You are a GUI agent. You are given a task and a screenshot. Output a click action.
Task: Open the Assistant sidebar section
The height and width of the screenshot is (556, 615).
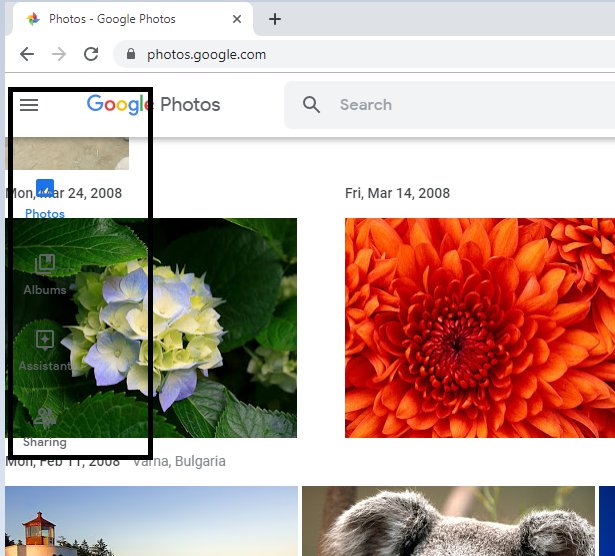coord(45,351)
